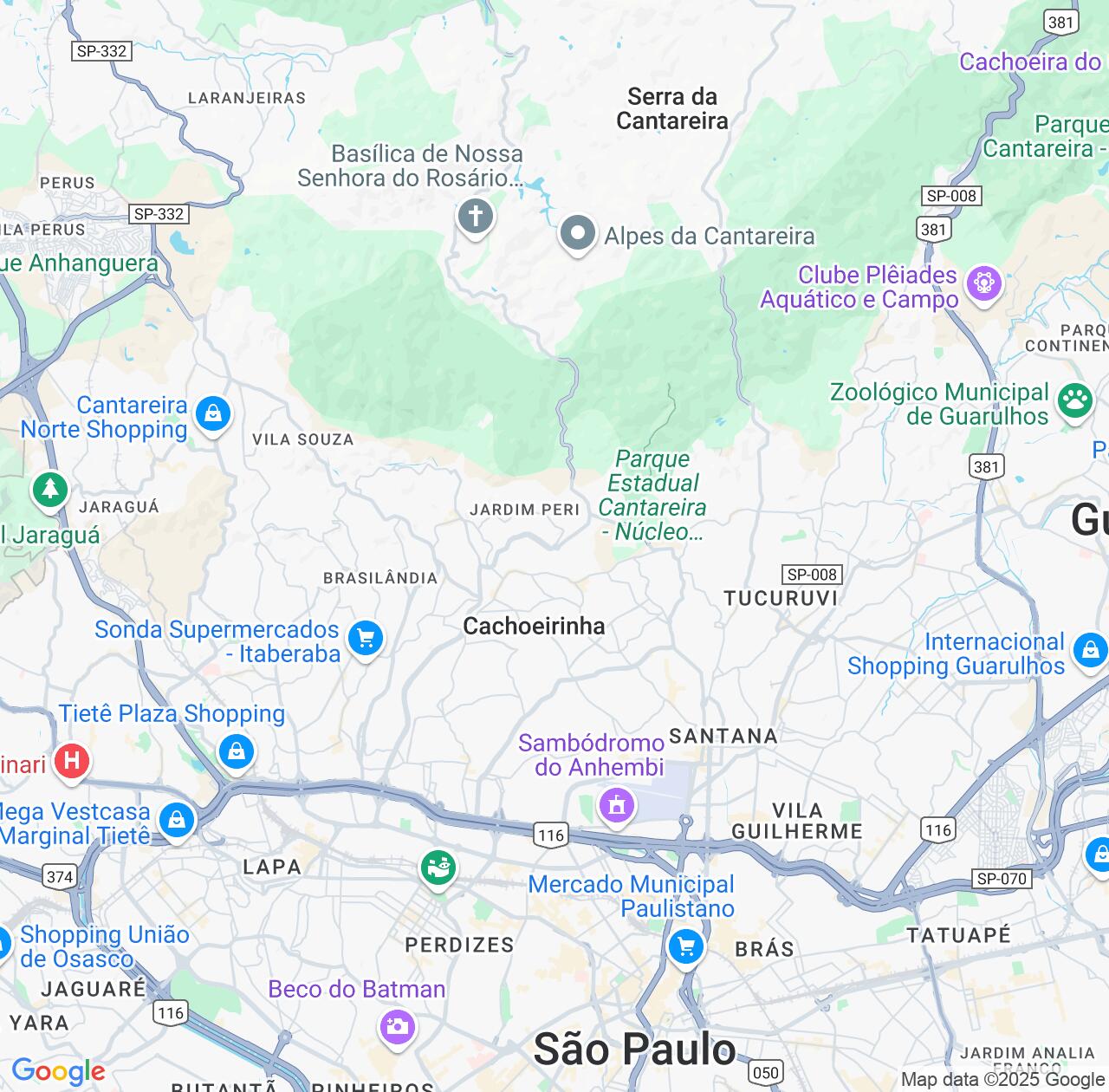Click the Internacional Shopping Guarulhos bag icon

1090,650
